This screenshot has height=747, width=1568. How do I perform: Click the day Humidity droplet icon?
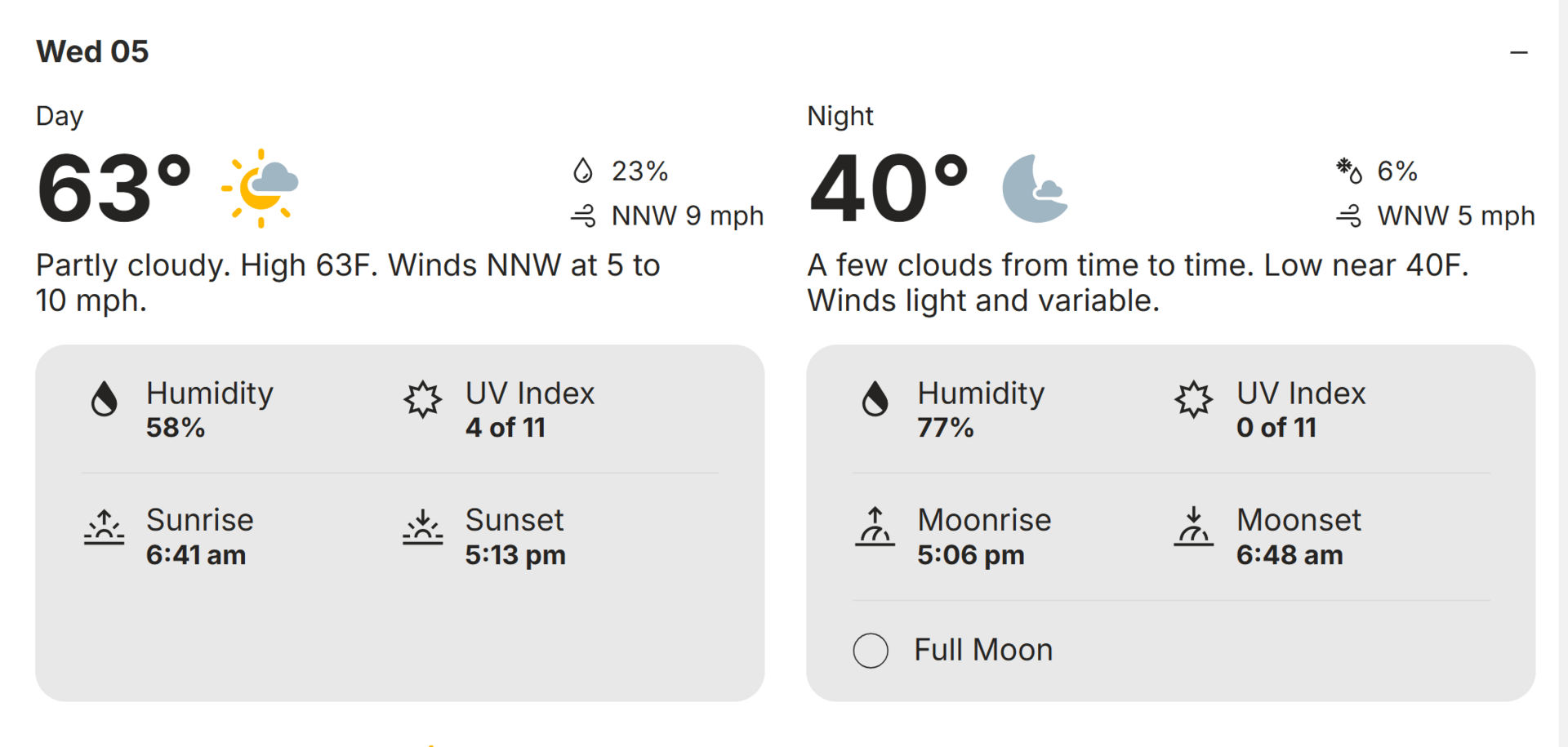tap(105, 399)
